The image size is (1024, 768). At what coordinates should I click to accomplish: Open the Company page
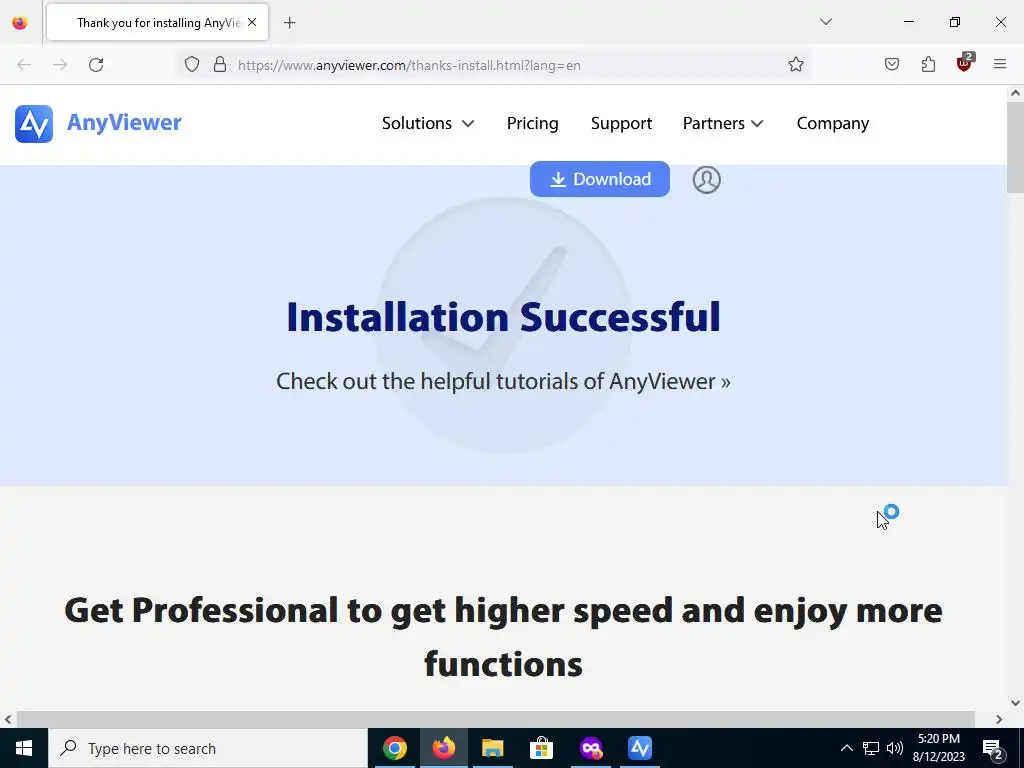pos(833,123)
